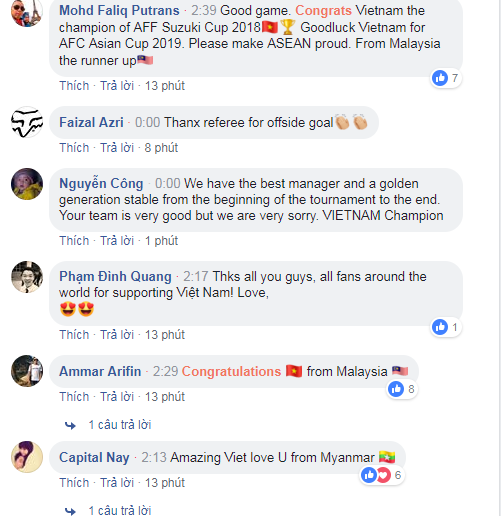Toggle Thích on Capital Nay's comment

pos(74,483)
